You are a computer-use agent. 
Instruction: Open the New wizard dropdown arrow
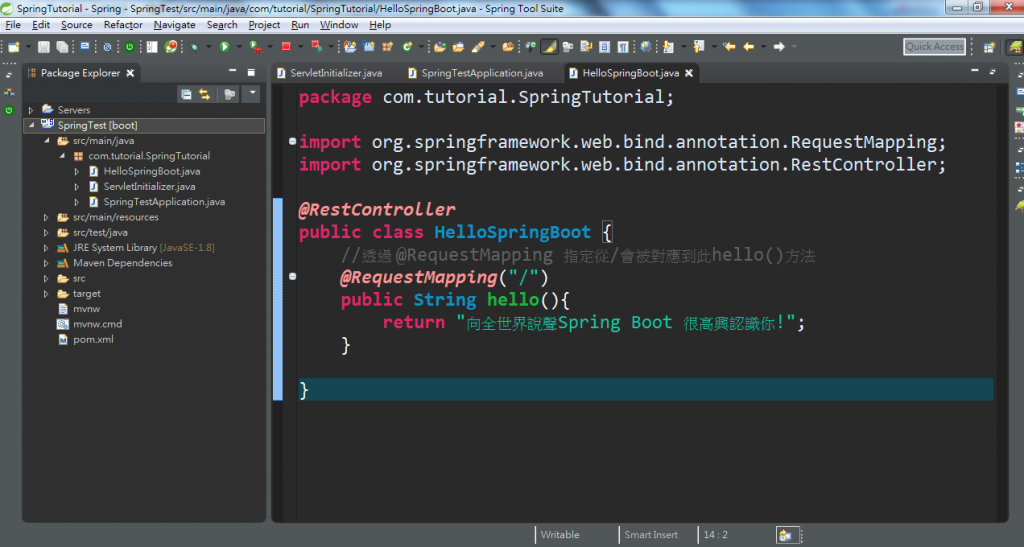29,47
